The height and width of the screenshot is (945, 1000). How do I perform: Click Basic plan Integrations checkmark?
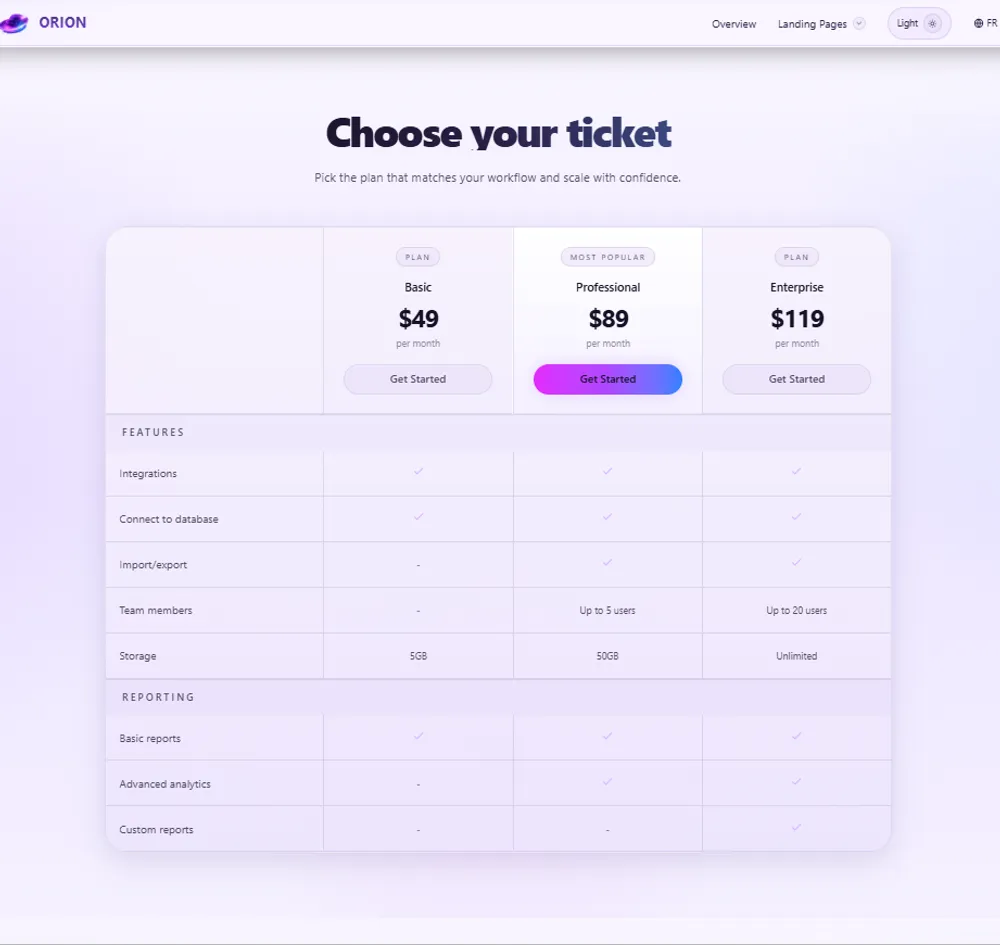418,471
